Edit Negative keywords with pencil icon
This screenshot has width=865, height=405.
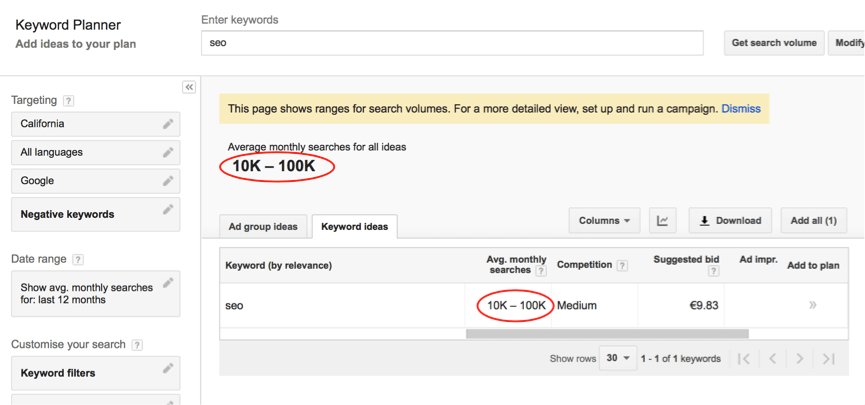pos(168,210)
